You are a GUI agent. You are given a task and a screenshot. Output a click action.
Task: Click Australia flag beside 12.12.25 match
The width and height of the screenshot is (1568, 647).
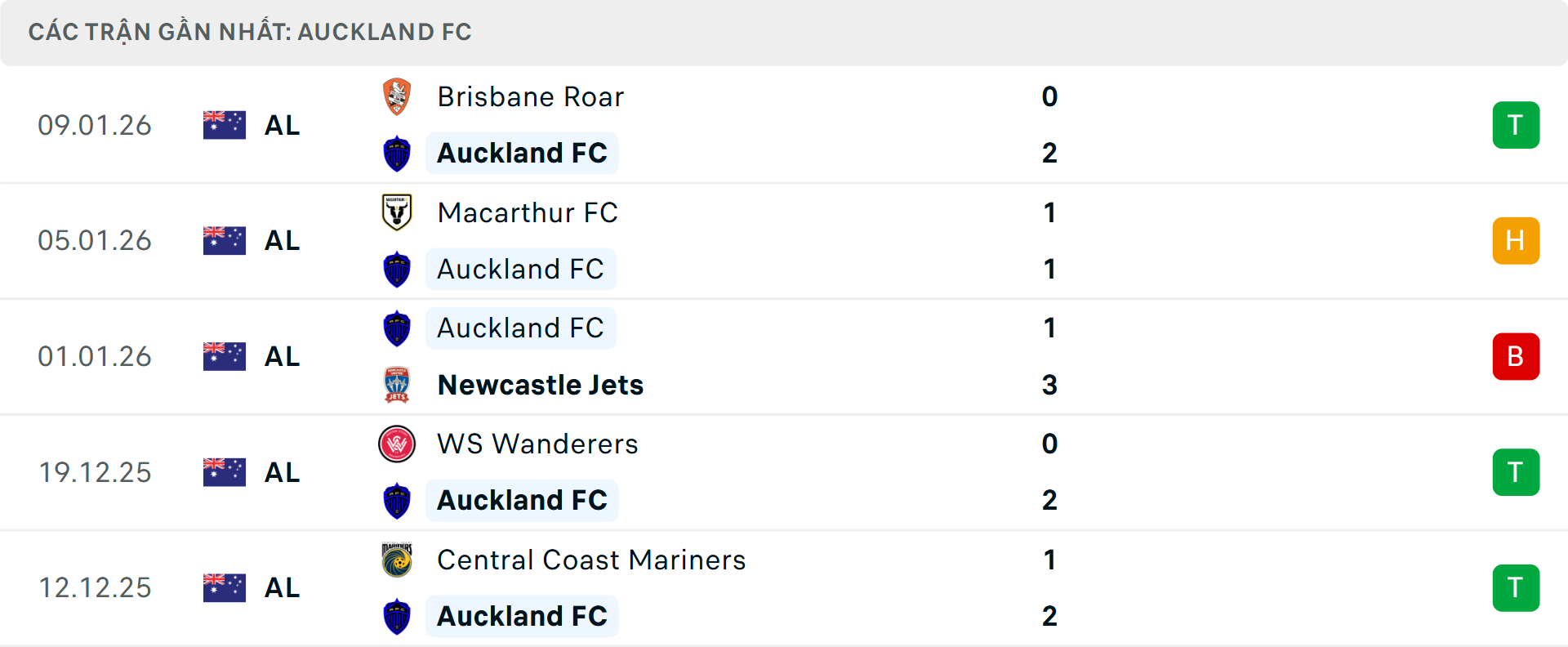coord(225,587)
